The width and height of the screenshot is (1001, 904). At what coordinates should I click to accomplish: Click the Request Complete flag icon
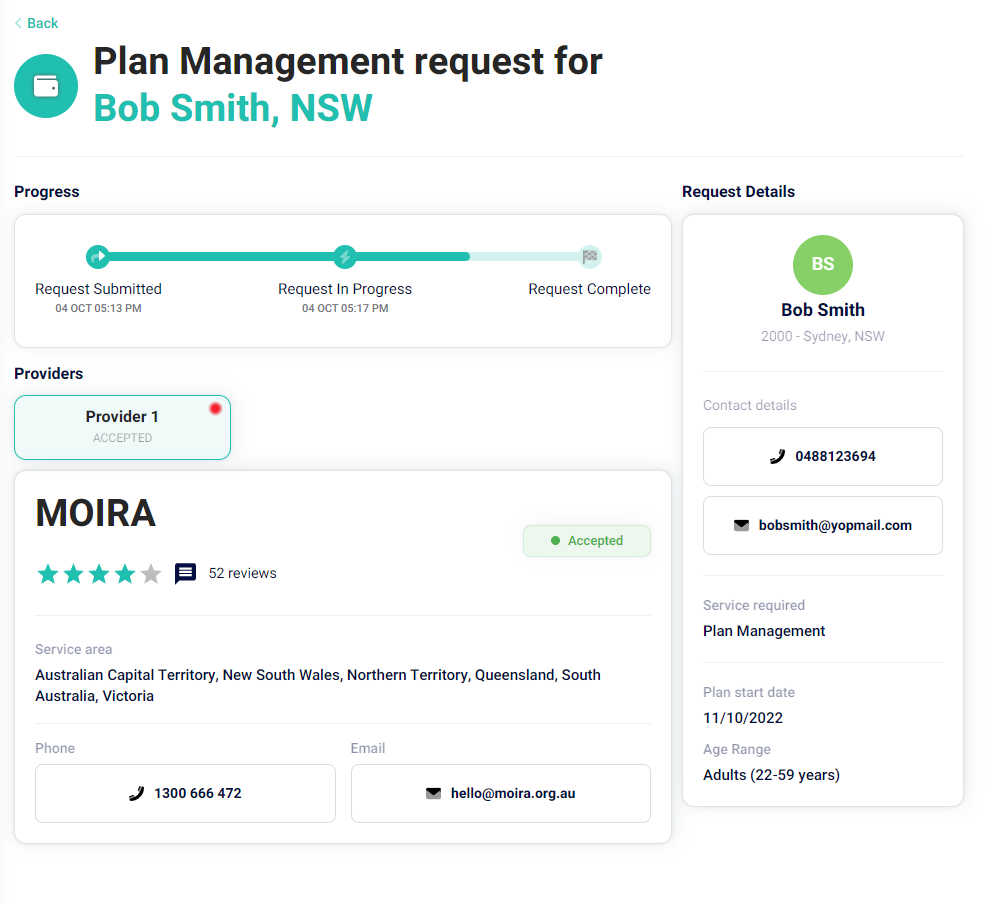590,257
